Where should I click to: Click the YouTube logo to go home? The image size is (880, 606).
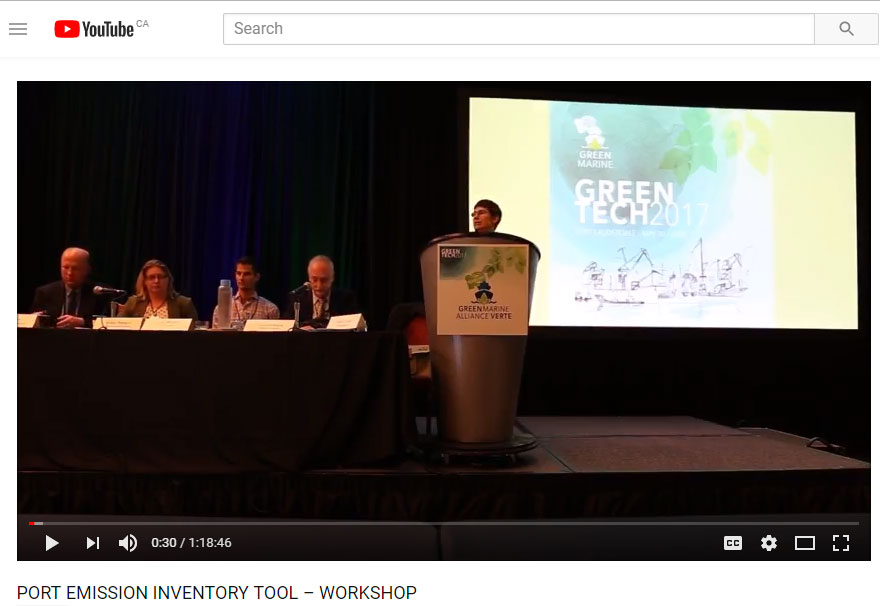pos(94,29)
